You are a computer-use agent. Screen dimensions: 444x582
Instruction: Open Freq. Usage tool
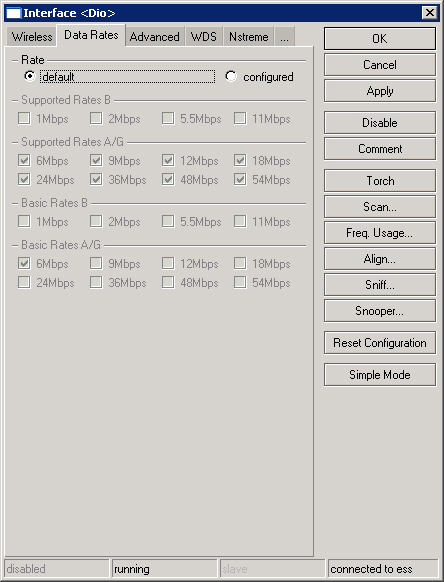tap(380, 233)
